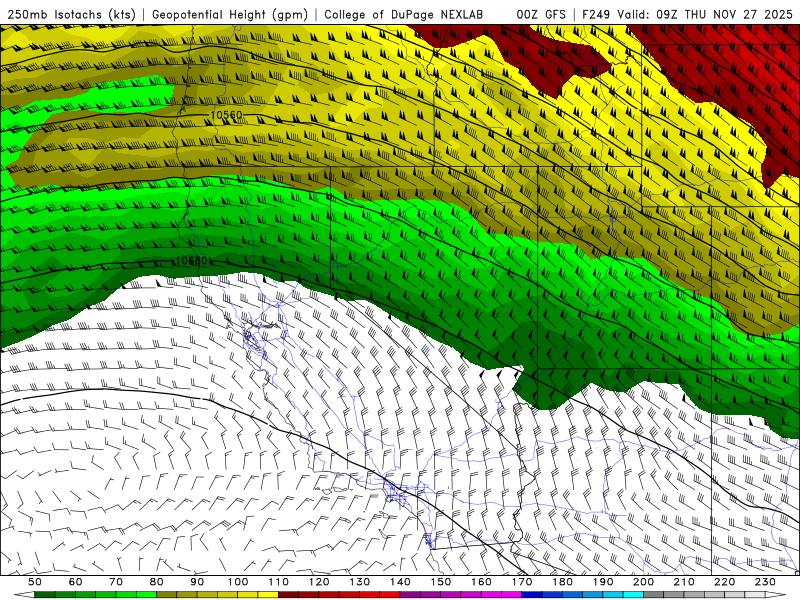800x600 pixels.
Task: Click the 80 value on the color scale
Action: 157,582
